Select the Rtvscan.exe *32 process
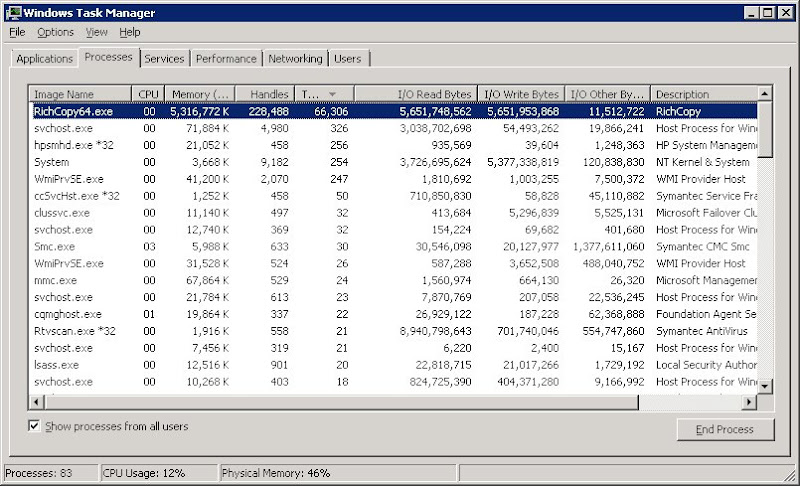The height and width of the screenshot is (486, 800). [394, 331]
